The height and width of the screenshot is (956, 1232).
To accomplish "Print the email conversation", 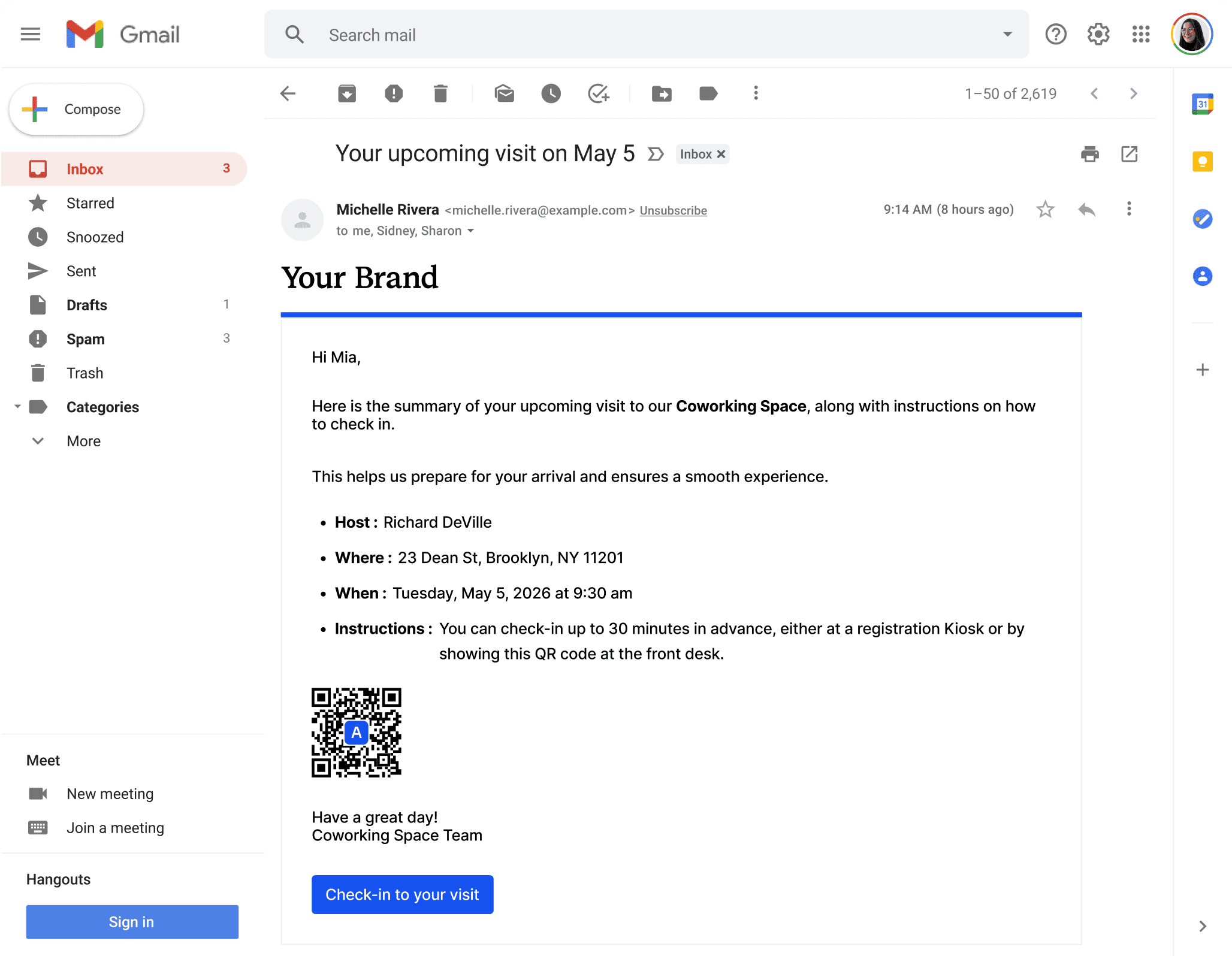I will pos(1089,154).
